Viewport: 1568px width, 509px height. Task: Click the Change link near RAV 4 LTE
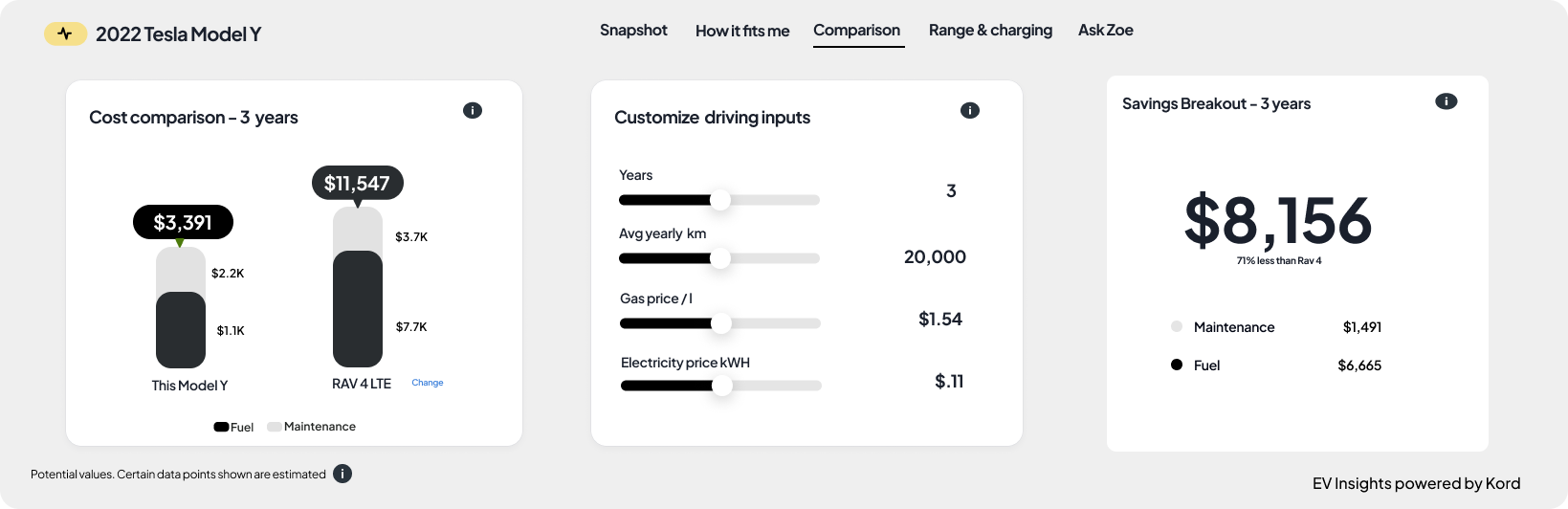click(x=428, y=383)
